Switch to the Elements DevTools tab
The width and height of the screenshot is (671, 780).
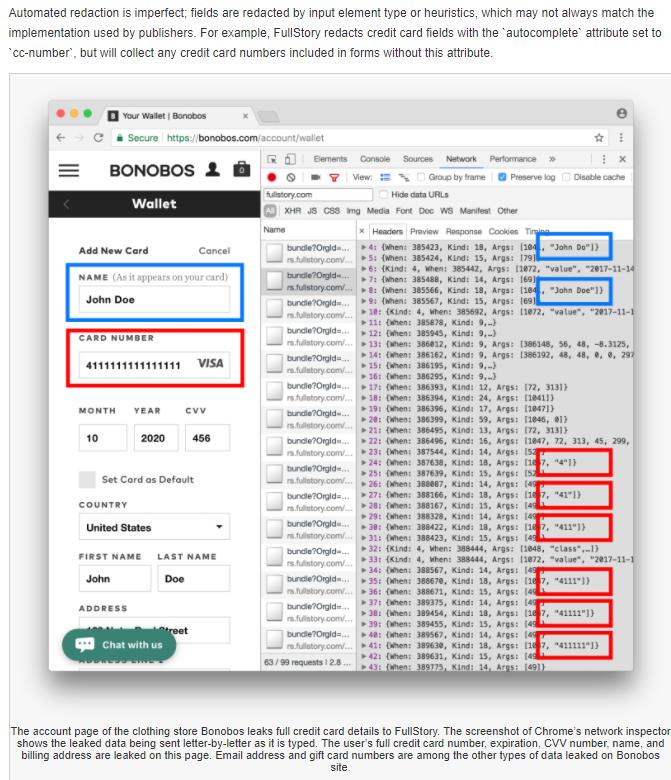(x=330, y=159)
